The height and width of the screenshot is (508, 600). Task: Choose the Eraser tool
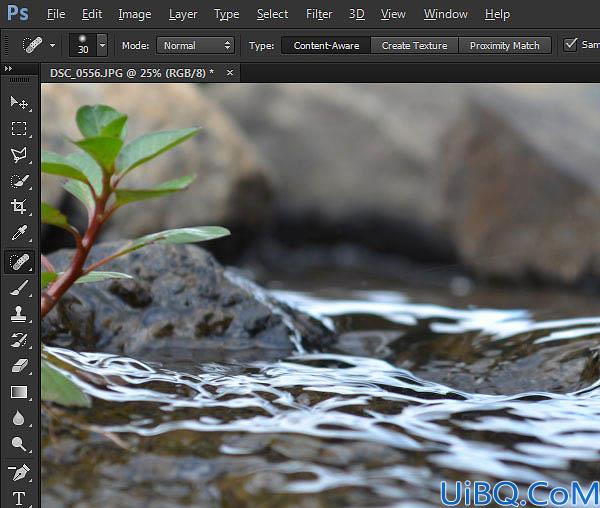point(19,366)
